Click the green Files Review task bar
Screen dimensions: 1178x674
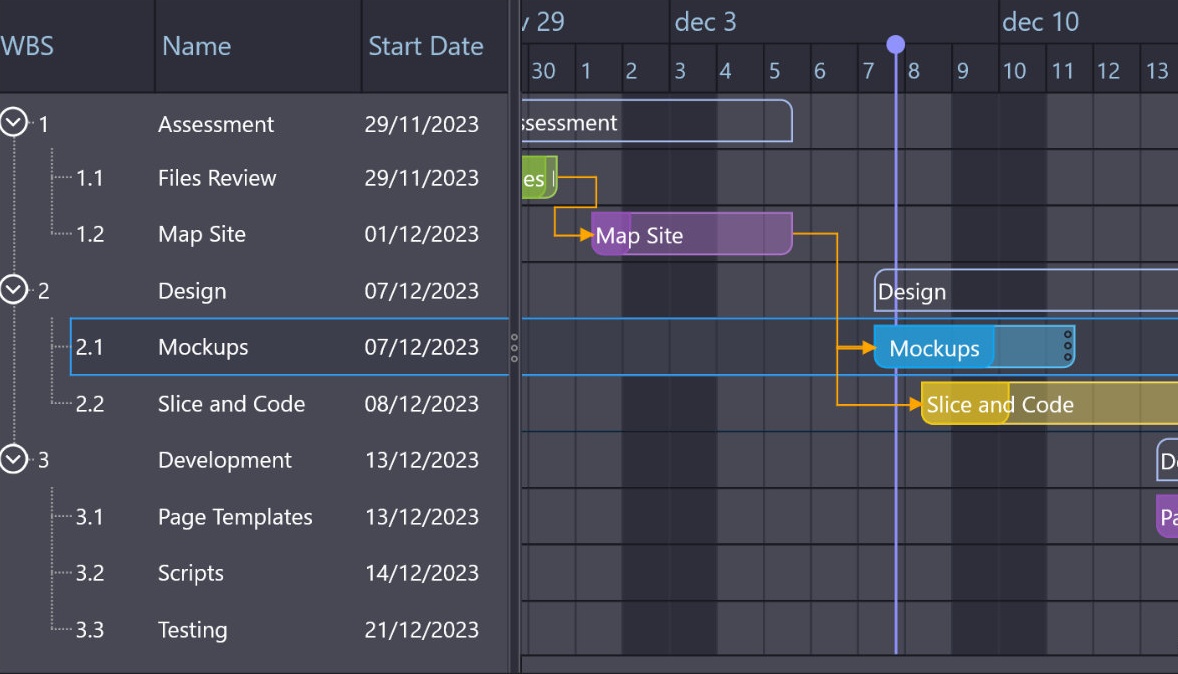538,178
